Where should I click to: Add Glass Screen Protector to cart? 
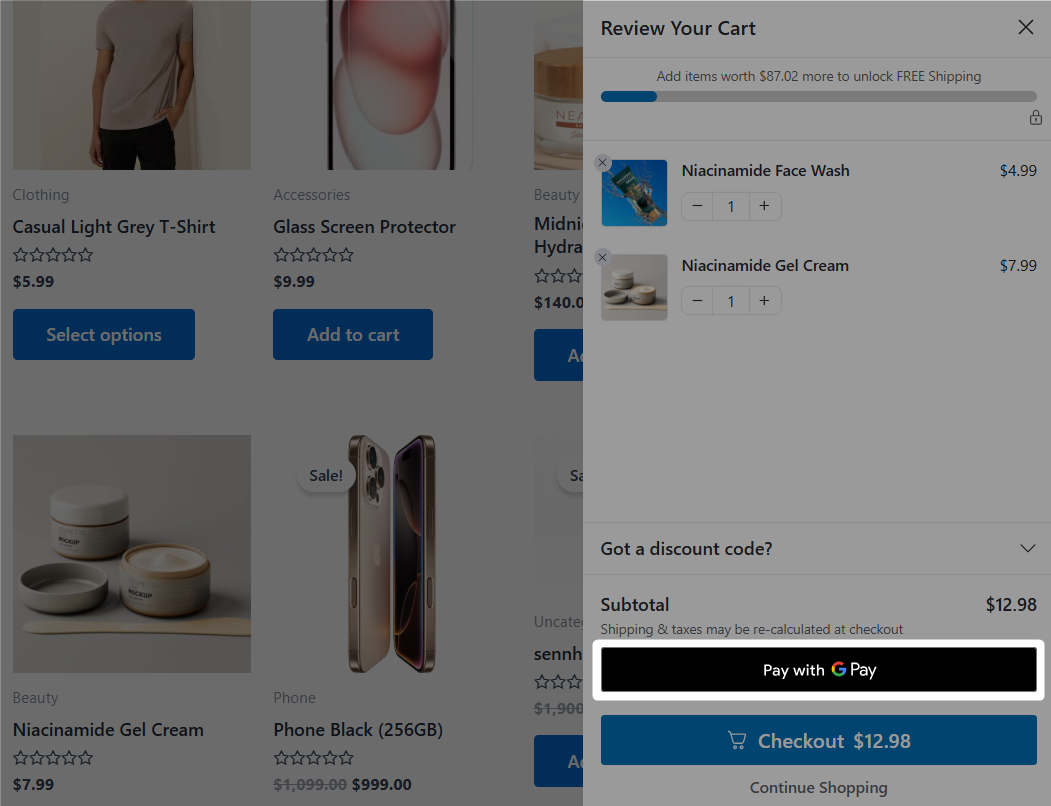353,335
